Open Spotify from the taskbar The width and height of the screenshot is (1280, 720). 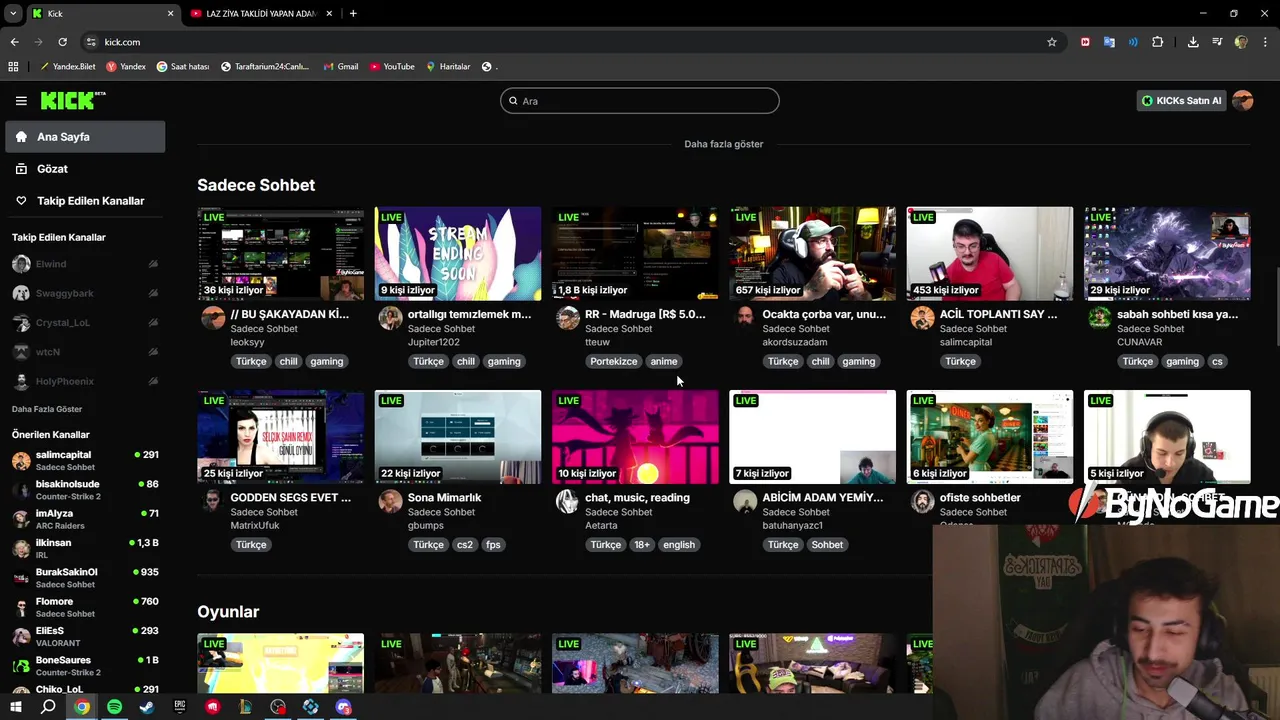(x=114, y=707)
